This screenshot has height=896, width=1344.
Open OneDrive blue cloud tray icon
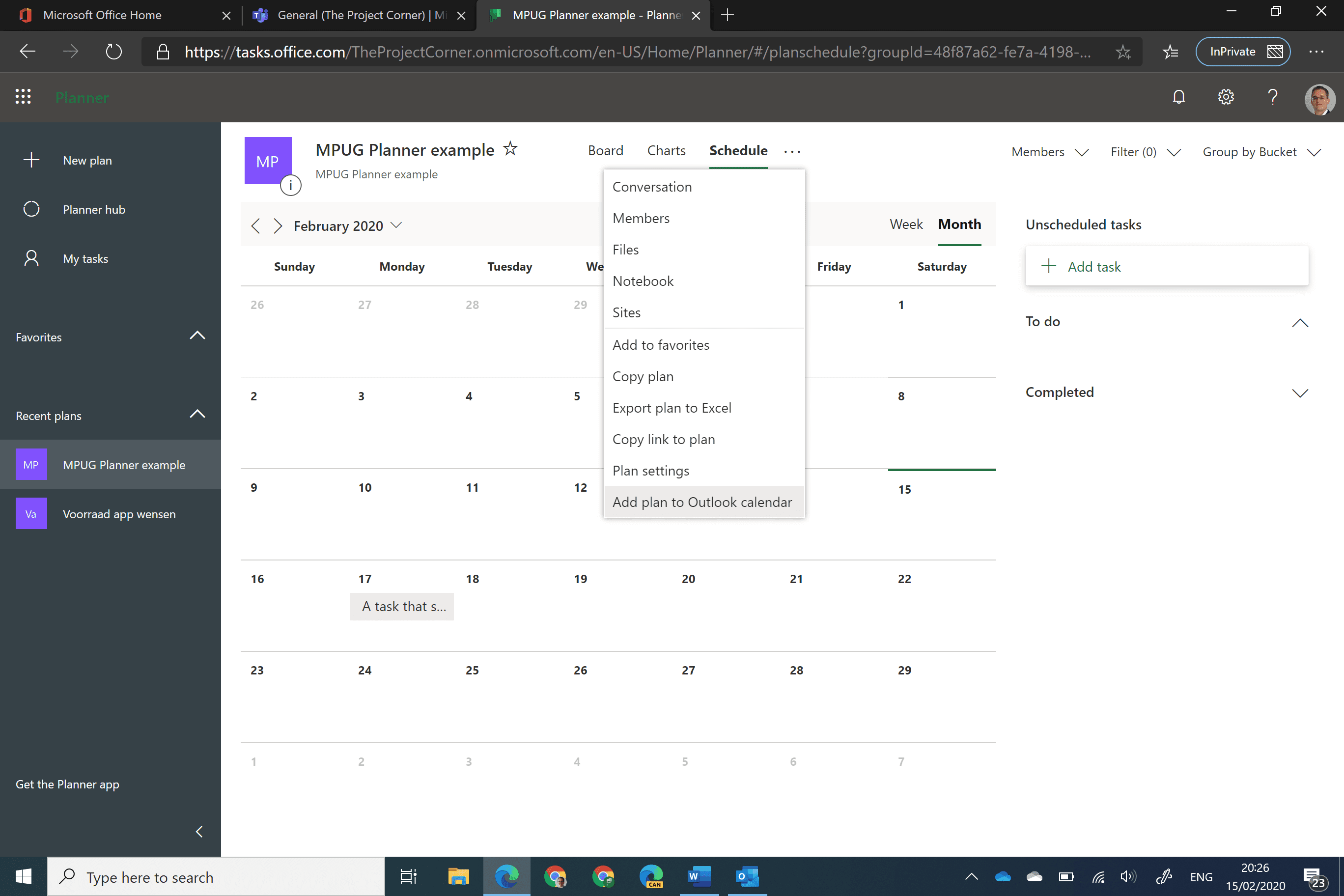click(1003, 877)
